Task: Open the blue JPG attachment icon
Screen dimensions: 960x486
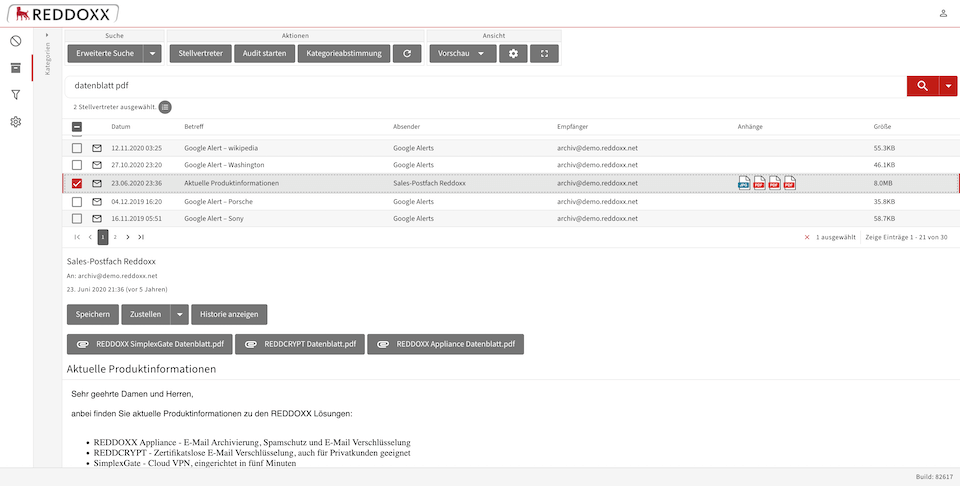Action: point(744,183)
